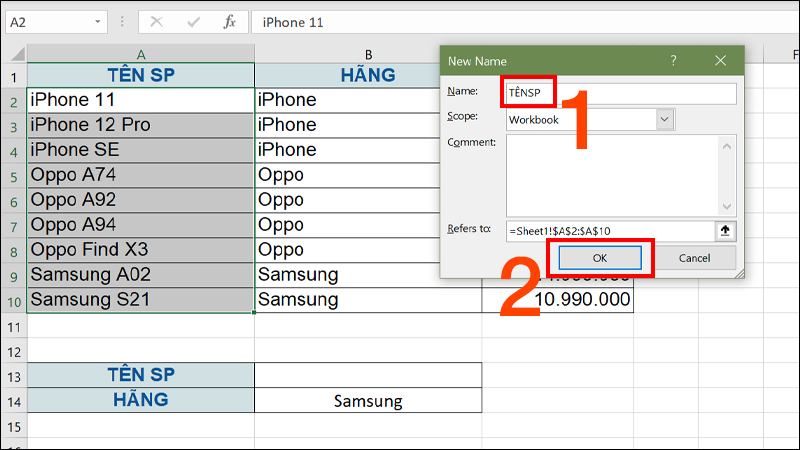Click the Enter checkmark icon in formula bar

point(193,21)
